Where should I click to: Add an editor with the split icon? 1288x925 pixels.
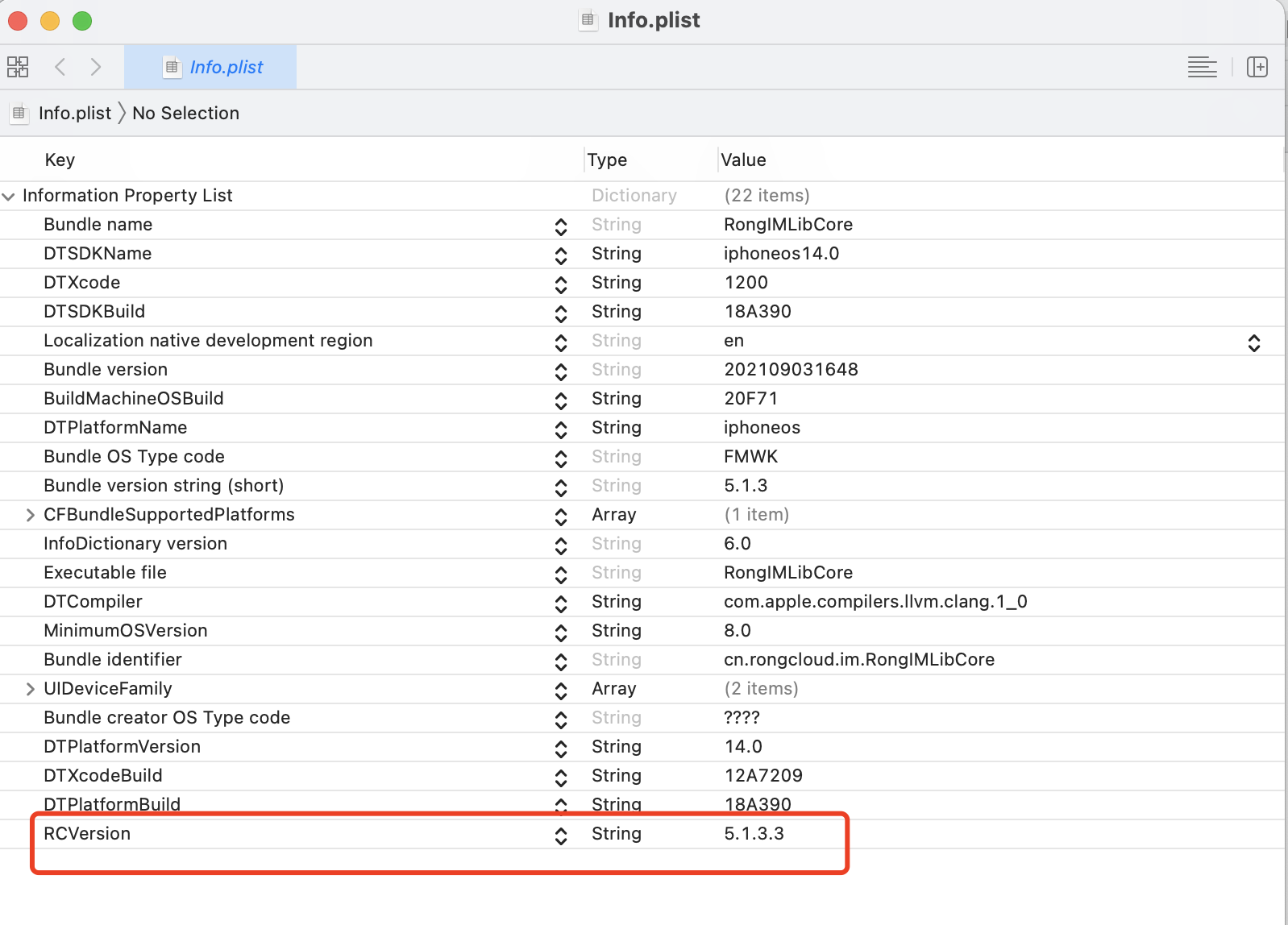coord(1257,67)
